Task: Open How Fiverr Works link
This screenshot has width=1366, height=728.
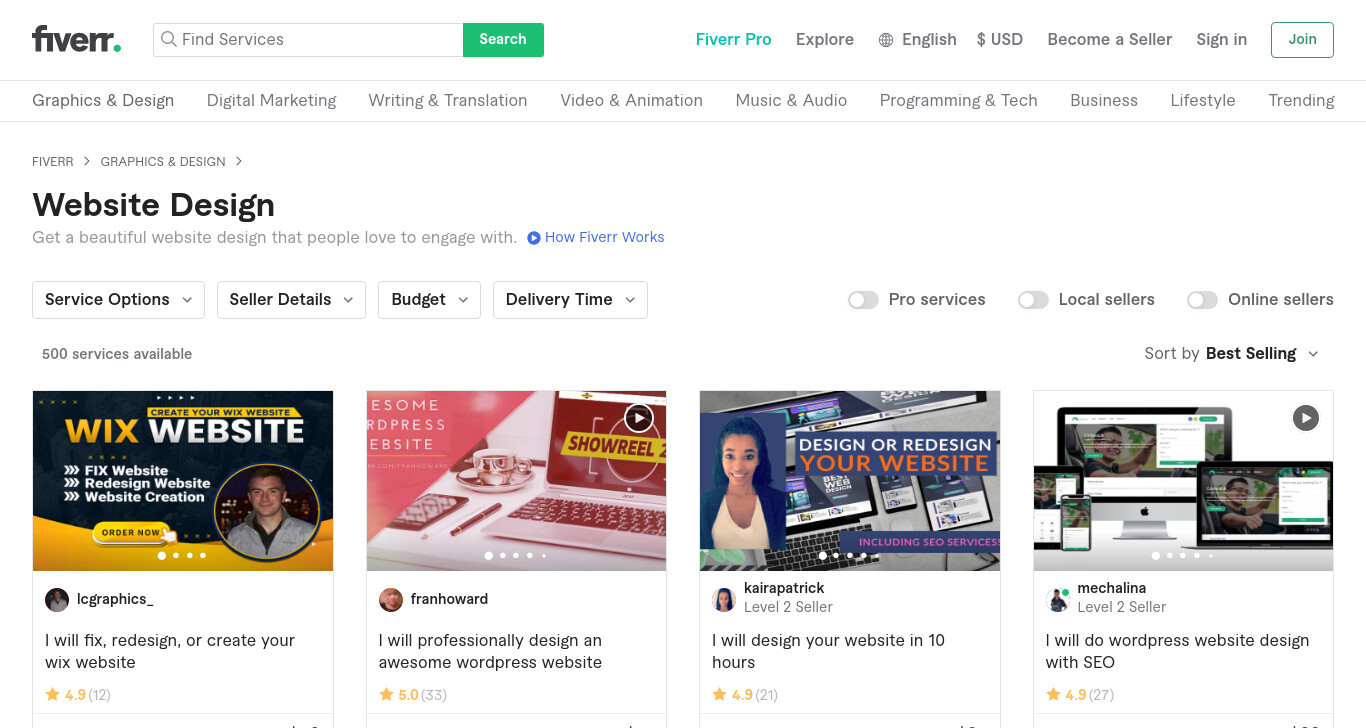Action: point(604,238)
